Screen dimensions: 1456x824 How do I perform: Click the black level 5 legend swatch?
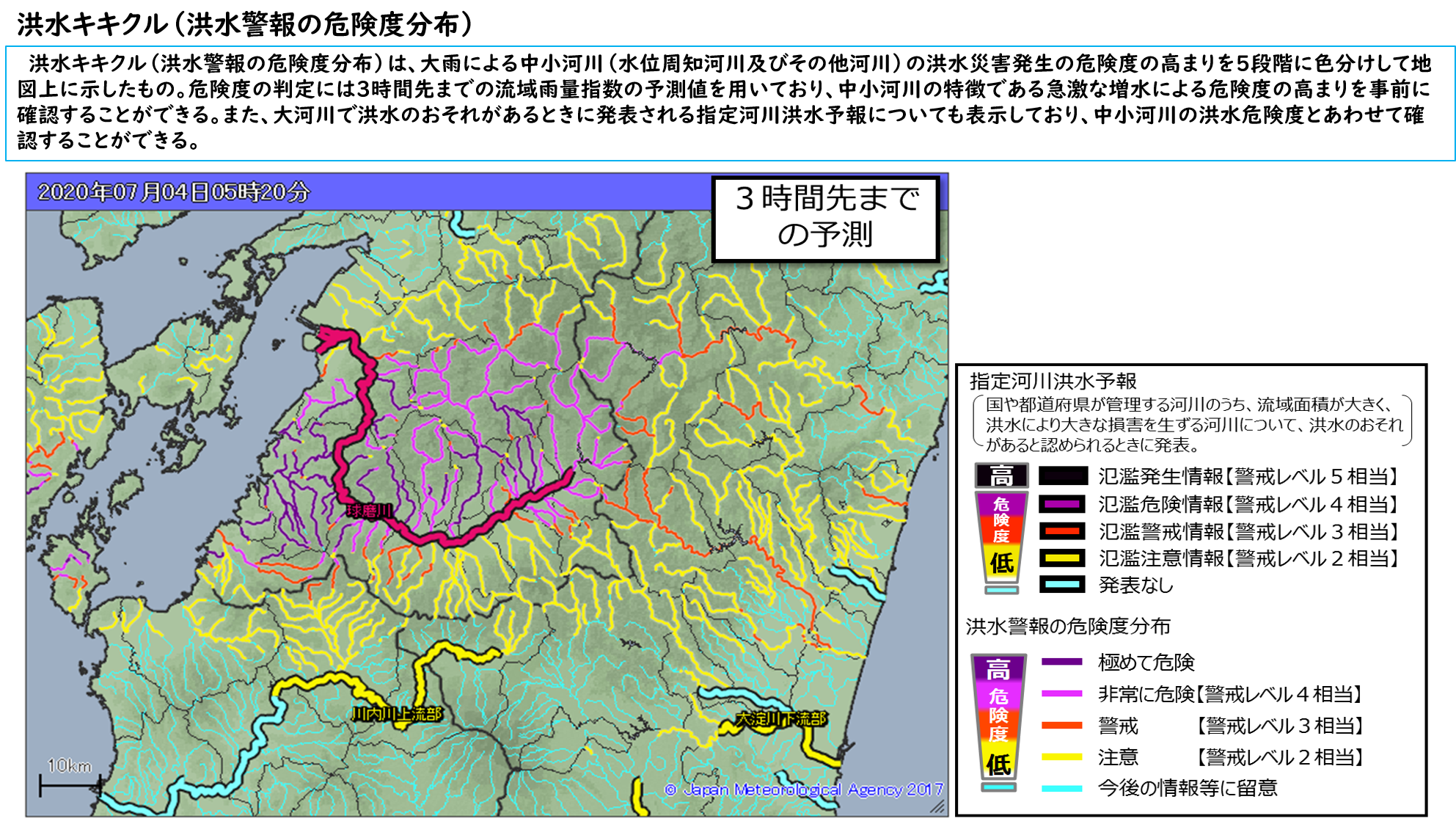point(1063,477)
